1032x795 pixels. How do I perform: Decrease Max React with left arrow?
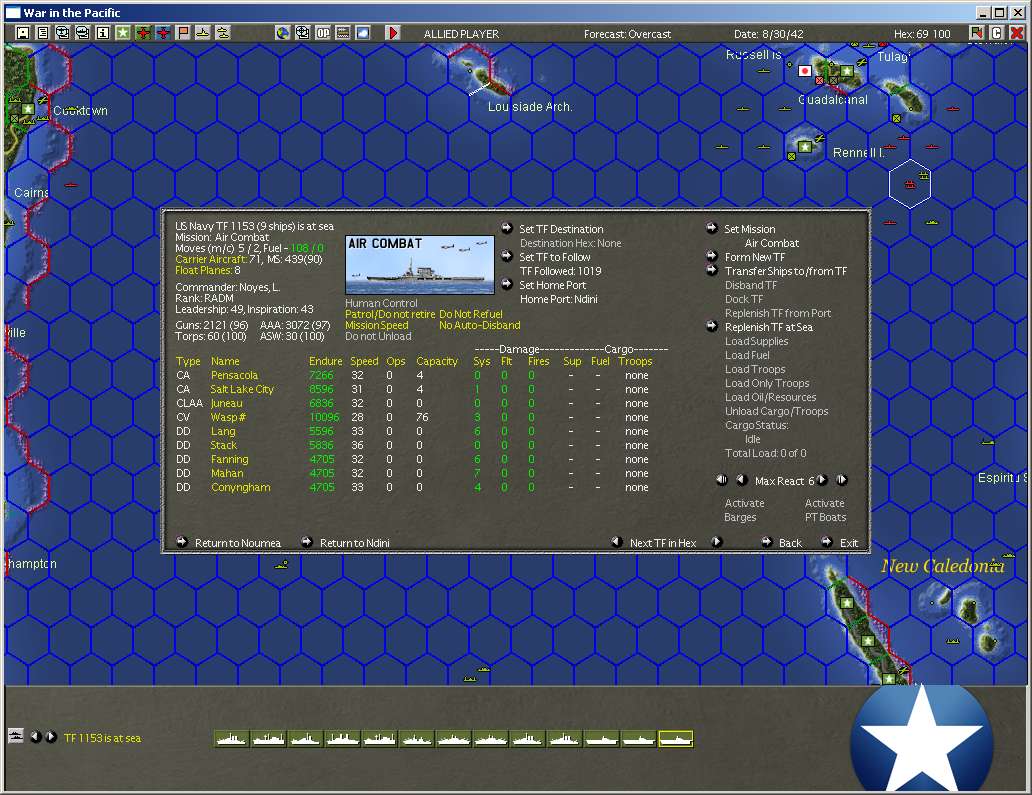(742, 480)
